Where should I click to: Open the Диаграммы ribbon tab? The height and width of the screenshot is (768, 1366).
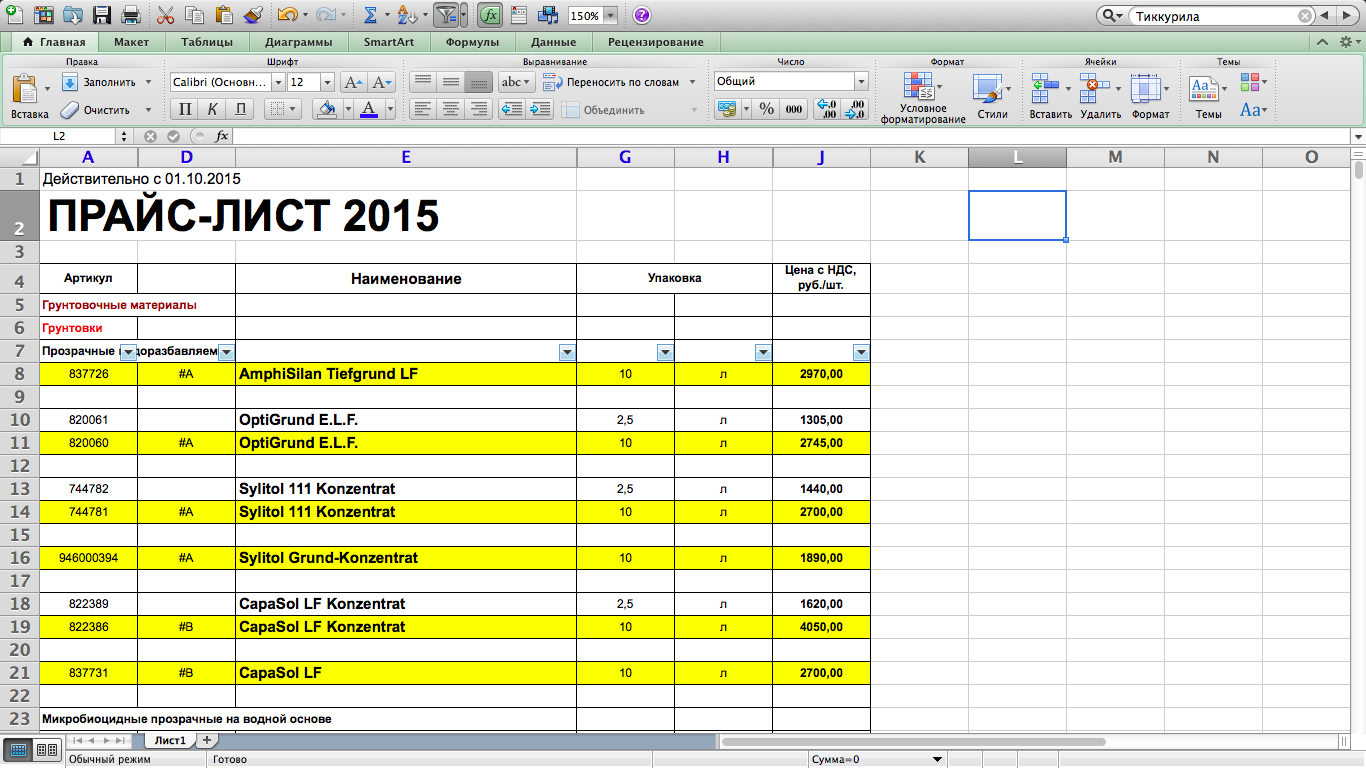pos(298,42)
